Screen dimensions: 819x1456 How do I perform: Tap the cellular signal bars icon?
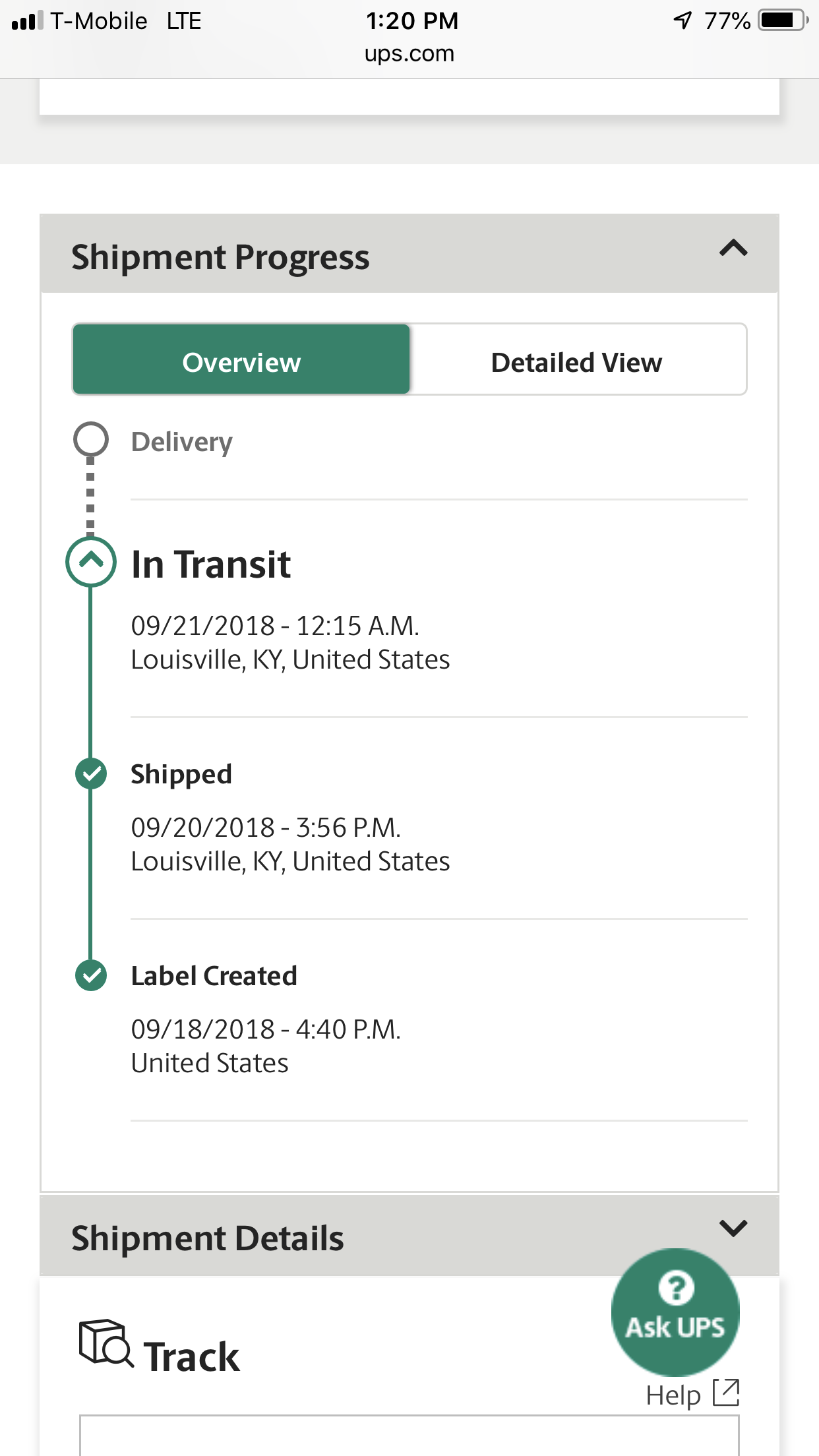28,20
